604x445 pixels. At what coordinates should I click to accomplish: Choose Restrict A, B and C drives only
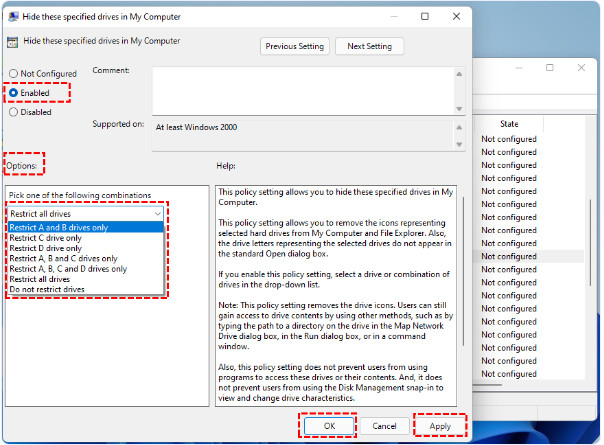coord(86,259)
